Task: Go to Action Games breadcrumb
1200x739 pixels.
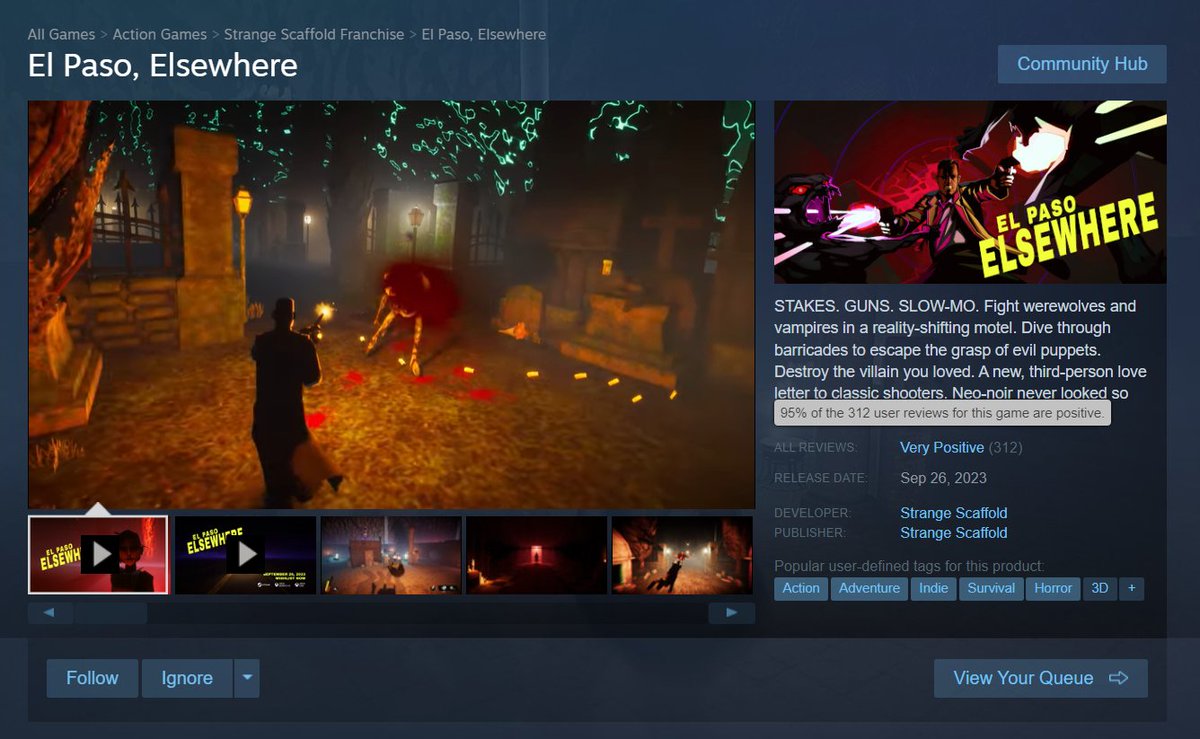Action: click(x=160, y=34)
